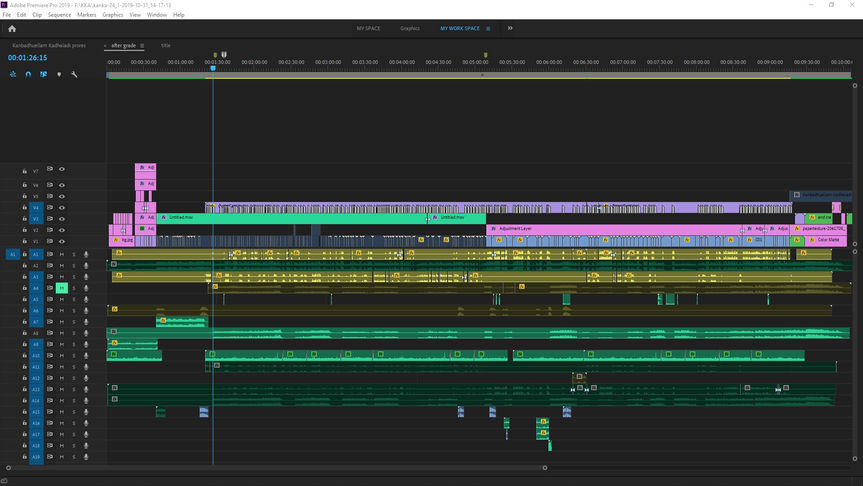Toggle sync lock on audio track A1
863x486 pixels.
(x=50, y=254)
